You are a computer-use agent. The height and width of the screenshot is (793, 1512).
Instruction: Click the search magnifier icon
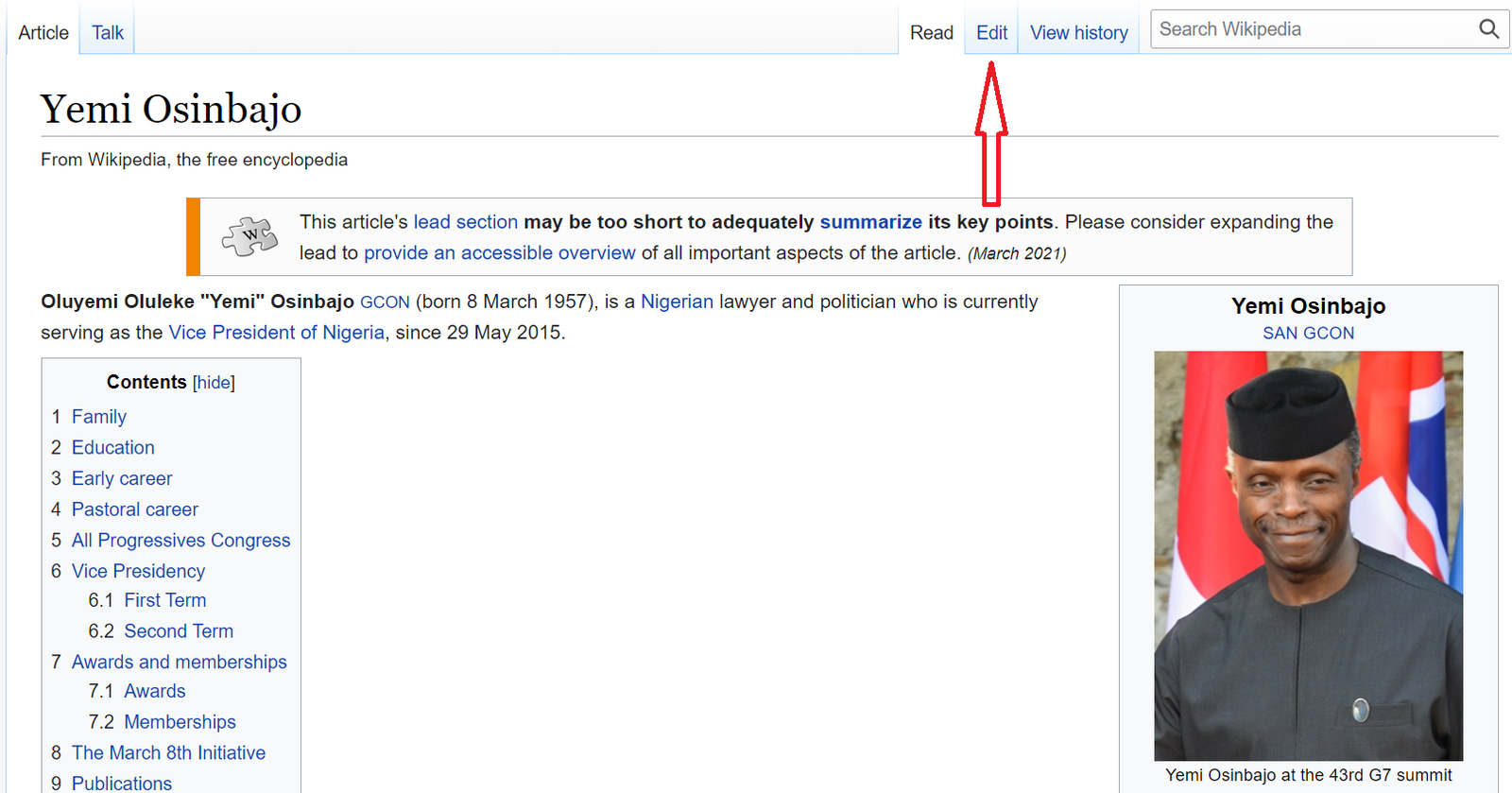1488,29
